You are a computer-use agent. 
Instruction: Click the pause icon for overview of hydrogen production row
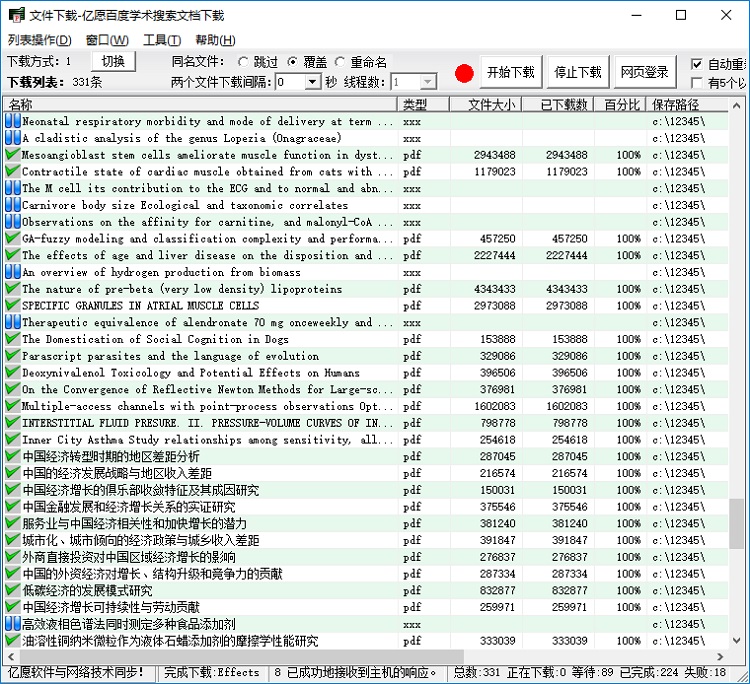tap(12, 272)
